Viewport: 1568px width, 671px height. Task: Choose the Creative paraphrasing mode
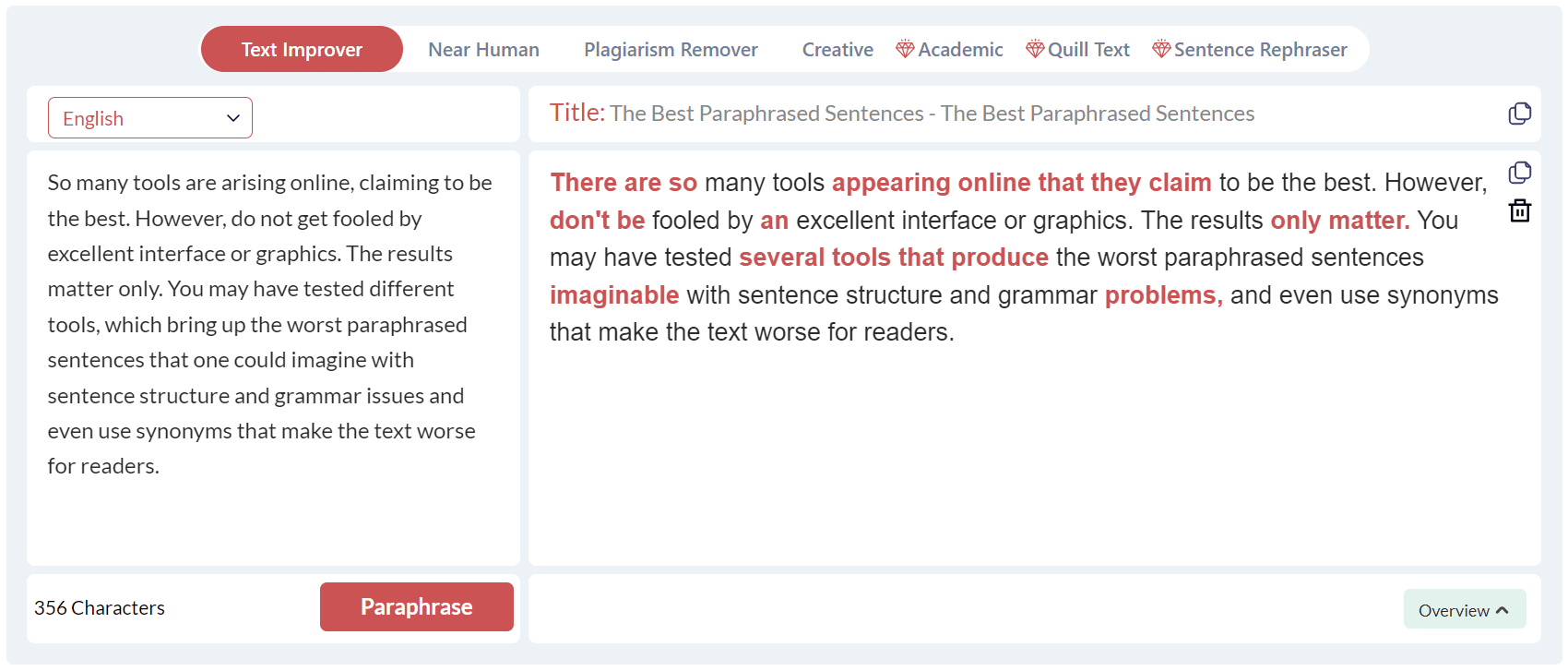point(837,50)
